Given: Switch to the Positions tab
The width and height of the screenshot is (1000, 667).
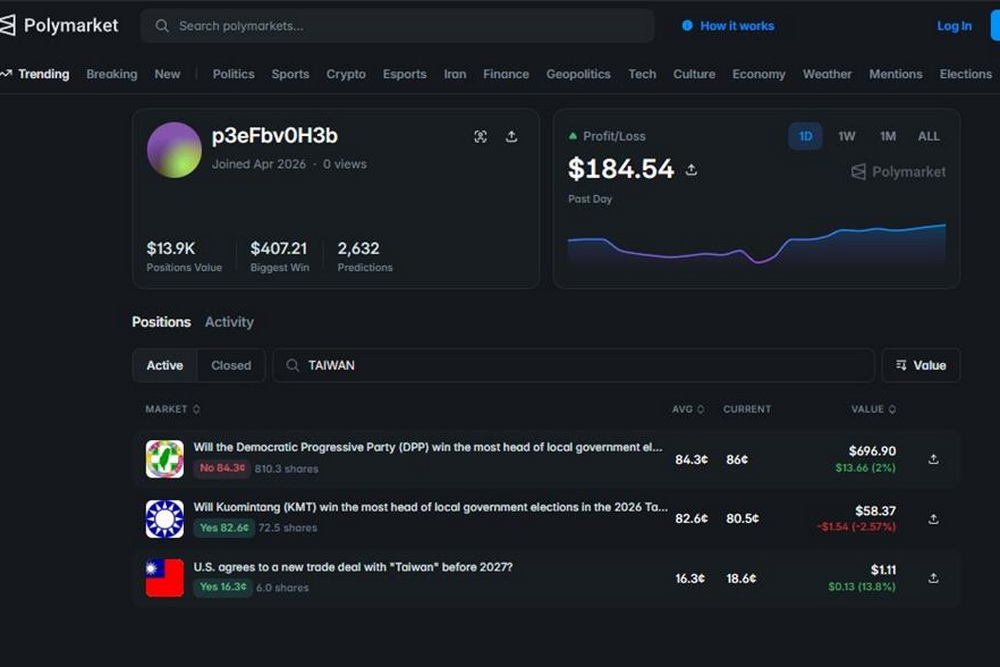Looking at the screenshot, I should (x=161, y=322).
